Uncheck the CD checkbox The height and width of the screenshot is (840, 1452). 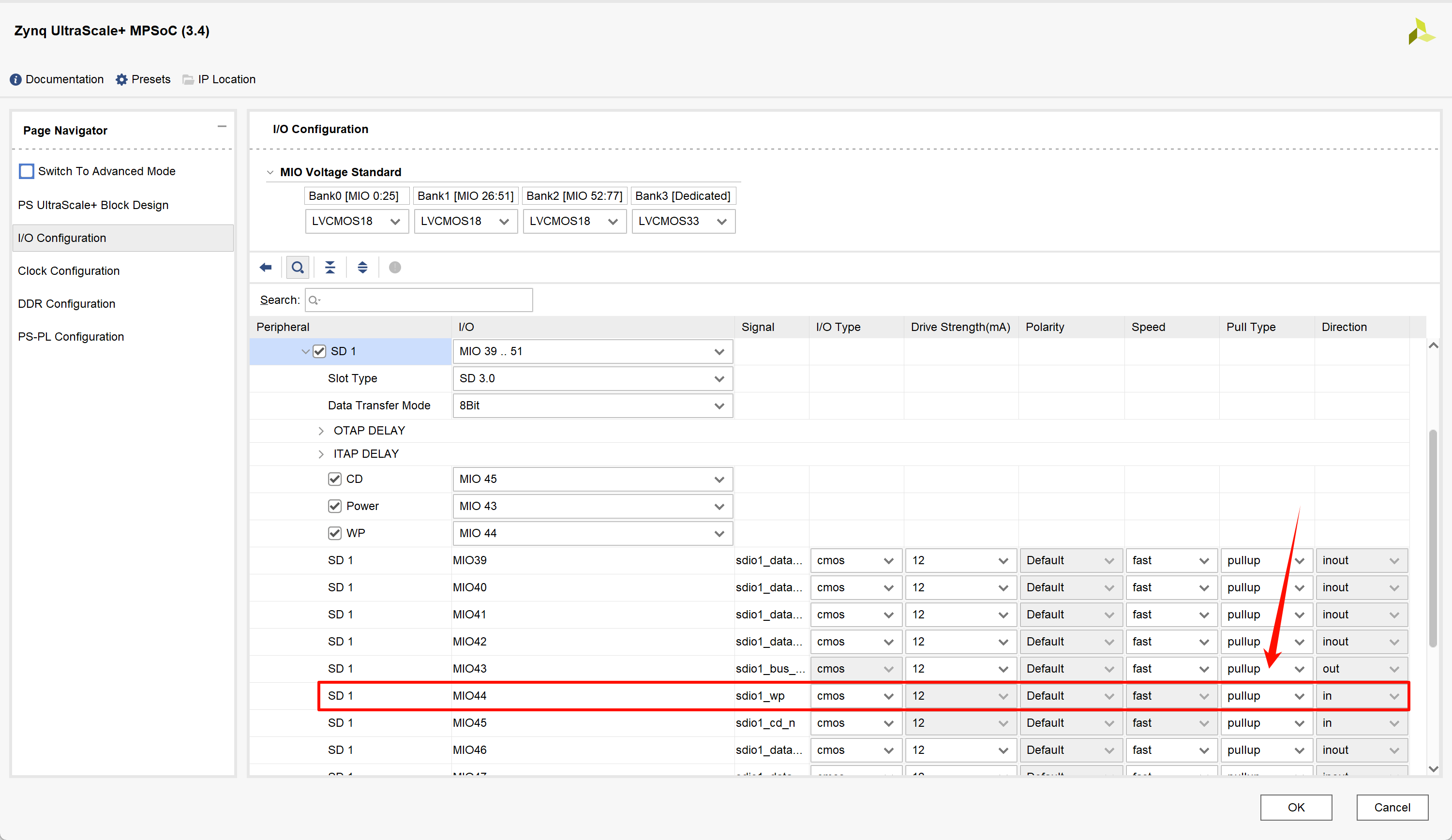point(335,480)
